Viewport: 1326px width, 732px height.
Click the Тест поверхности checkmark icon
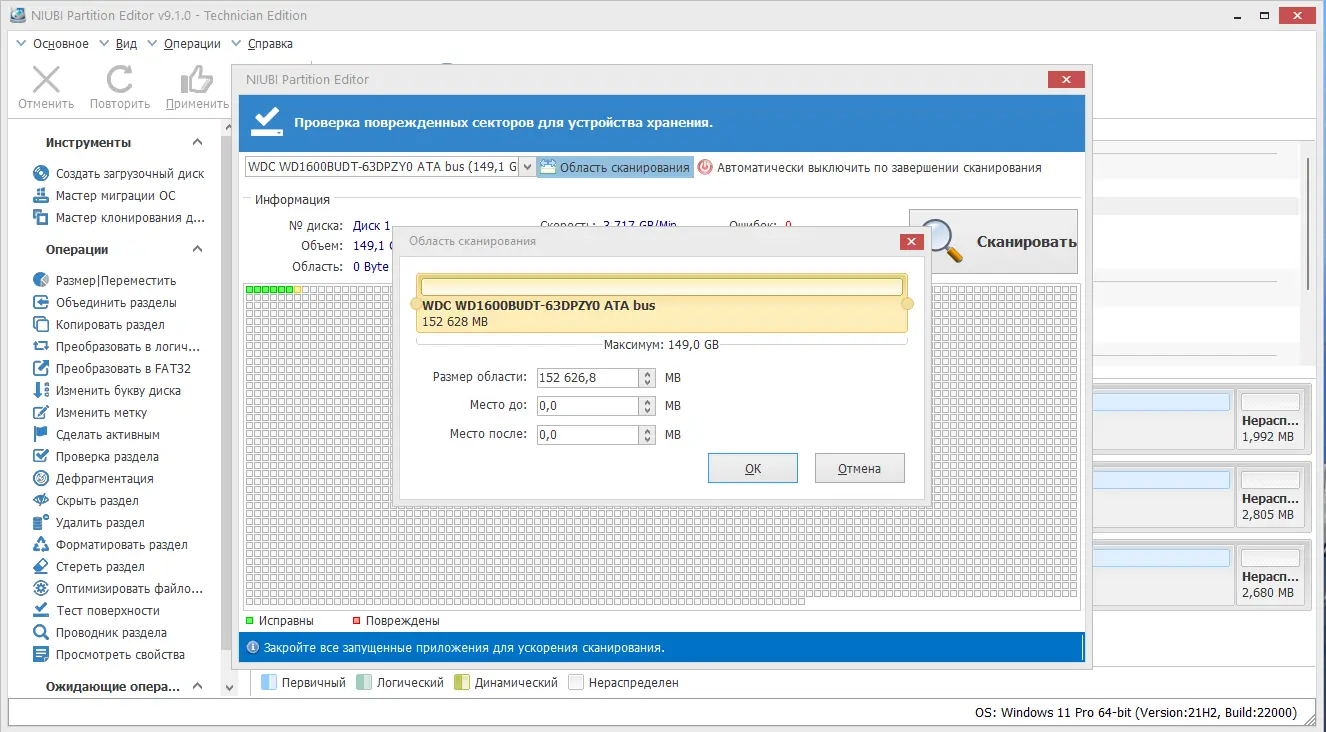coord(41,610)
